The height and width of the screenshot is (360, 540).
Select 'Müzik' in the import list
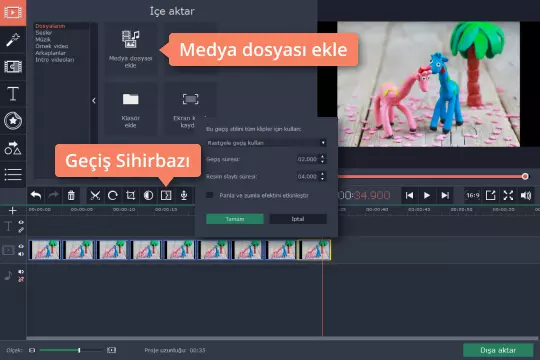[x=43, y=39]
